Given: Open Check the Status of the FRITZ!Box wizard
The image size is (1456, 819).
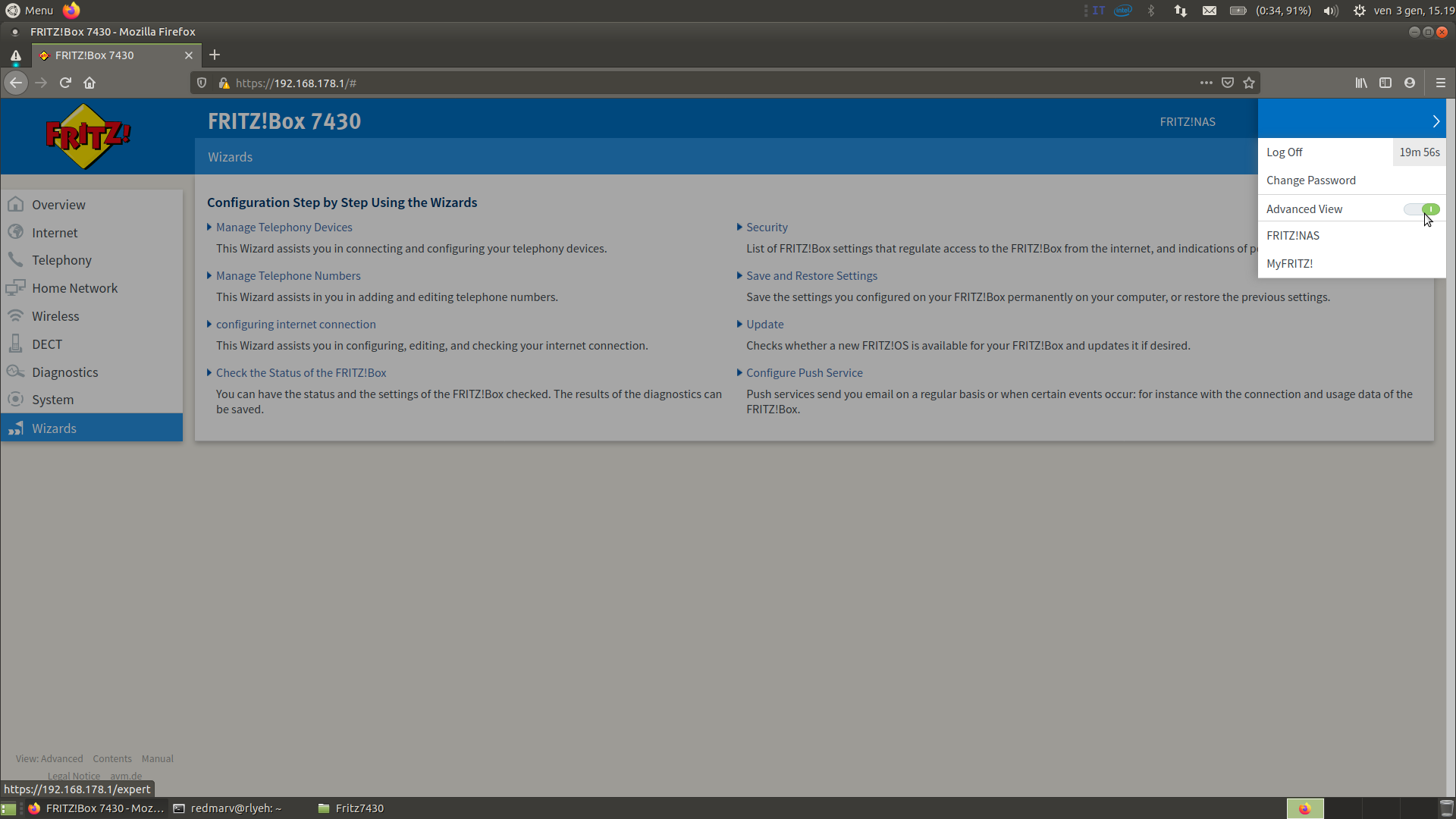Looking at the screenshot, I should (x=301, y=373).
